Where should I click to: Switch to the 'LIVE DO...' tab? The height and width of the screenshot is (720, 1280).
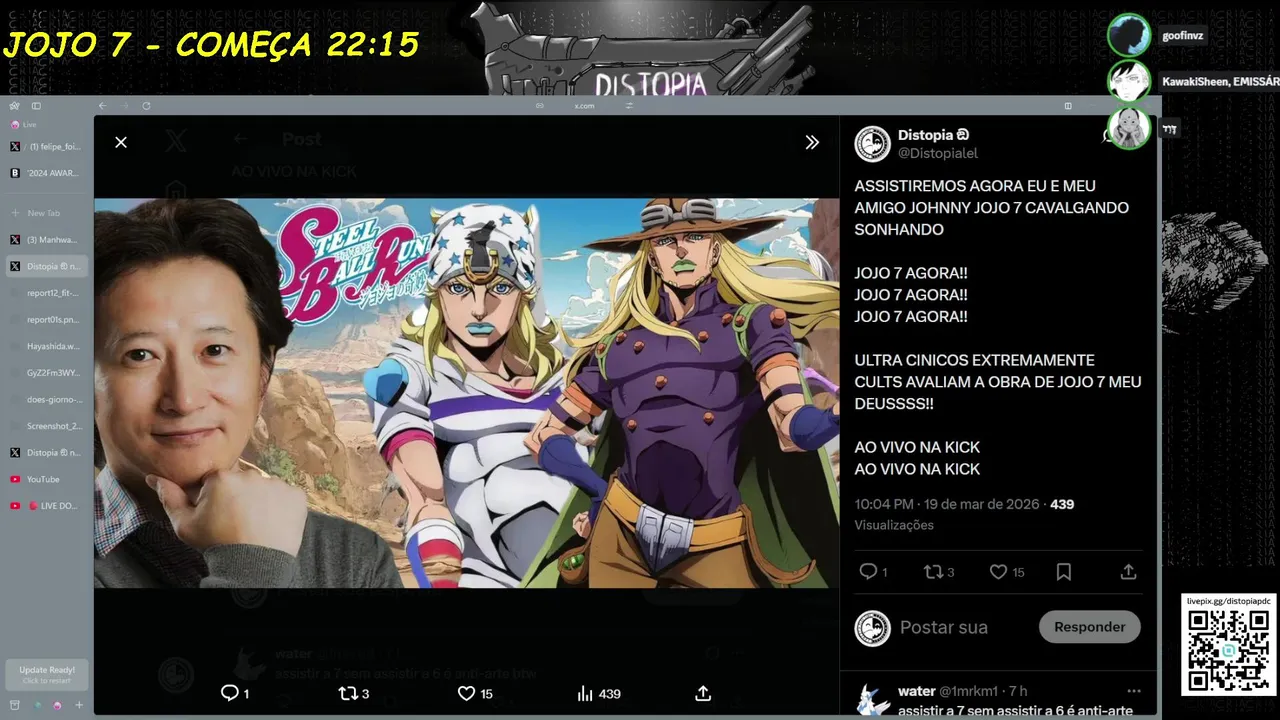[47, 506]
